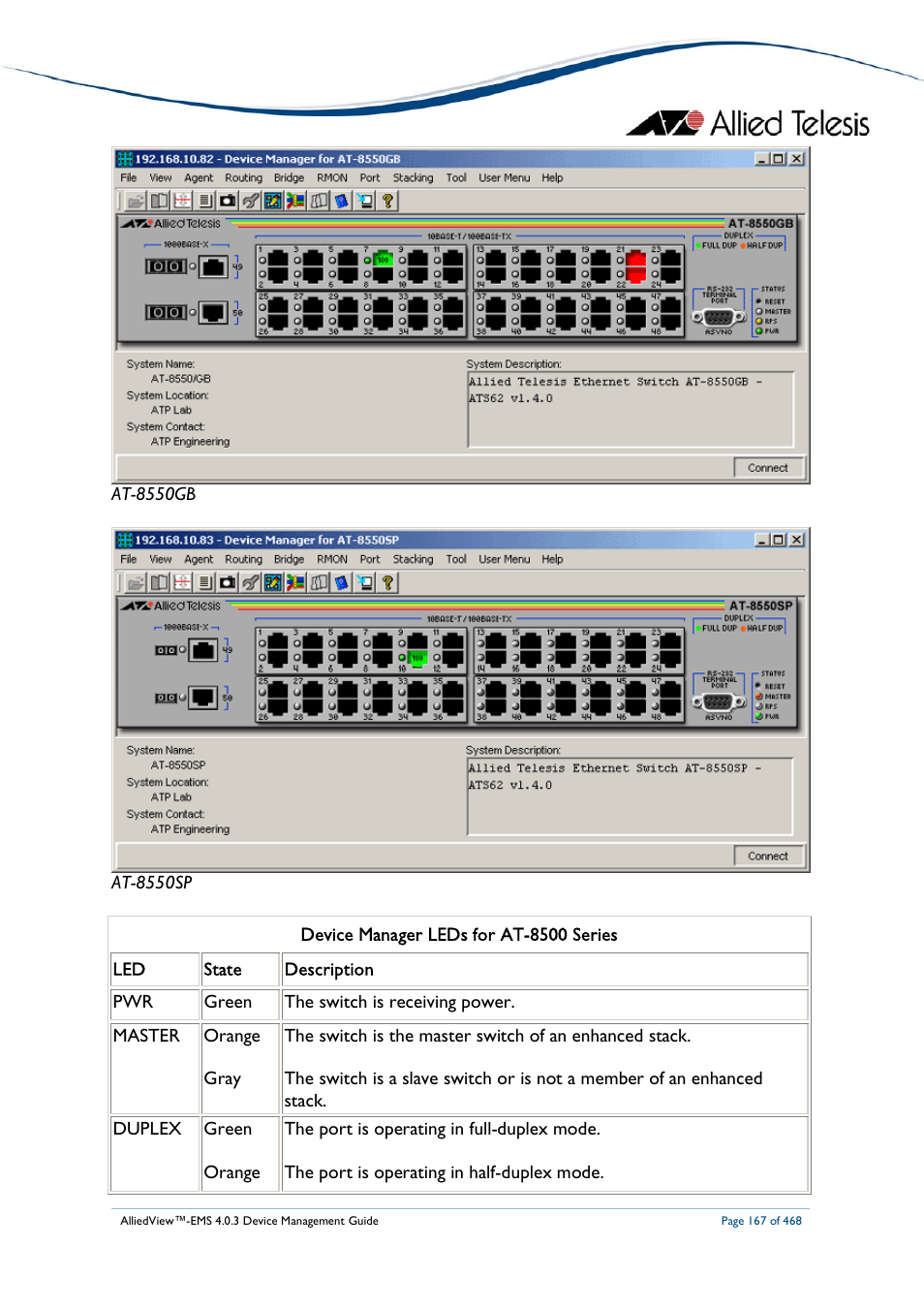Click the gray pages icon in AT-8550GB toolbar
Image resolution: width=924 pixels, height=1309 pixels.
click(319, 201)
